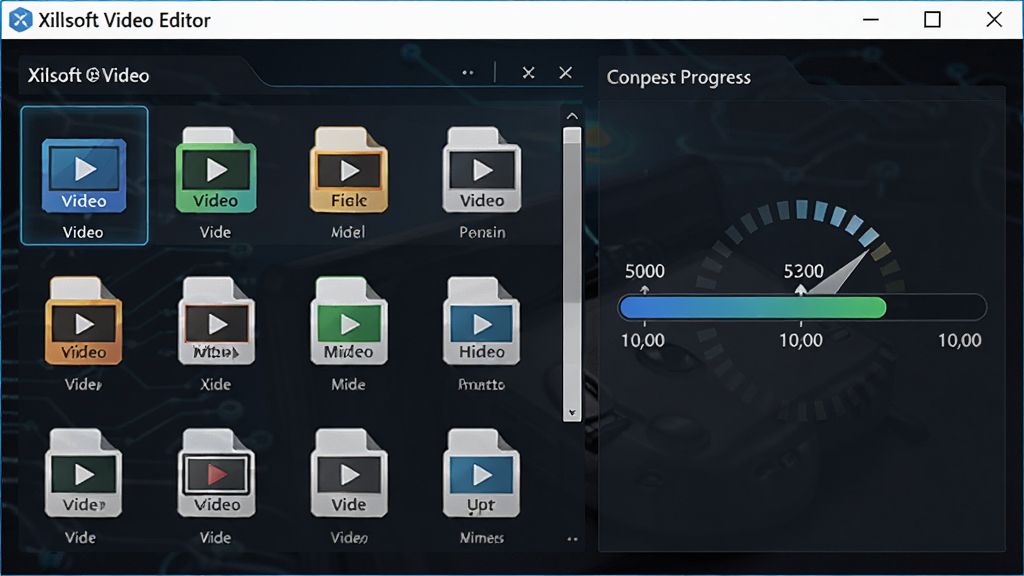Open the Upt folder labeled Nimes
The width and height of the screenshot is (1024, 576).
click(x=482, y=473)
